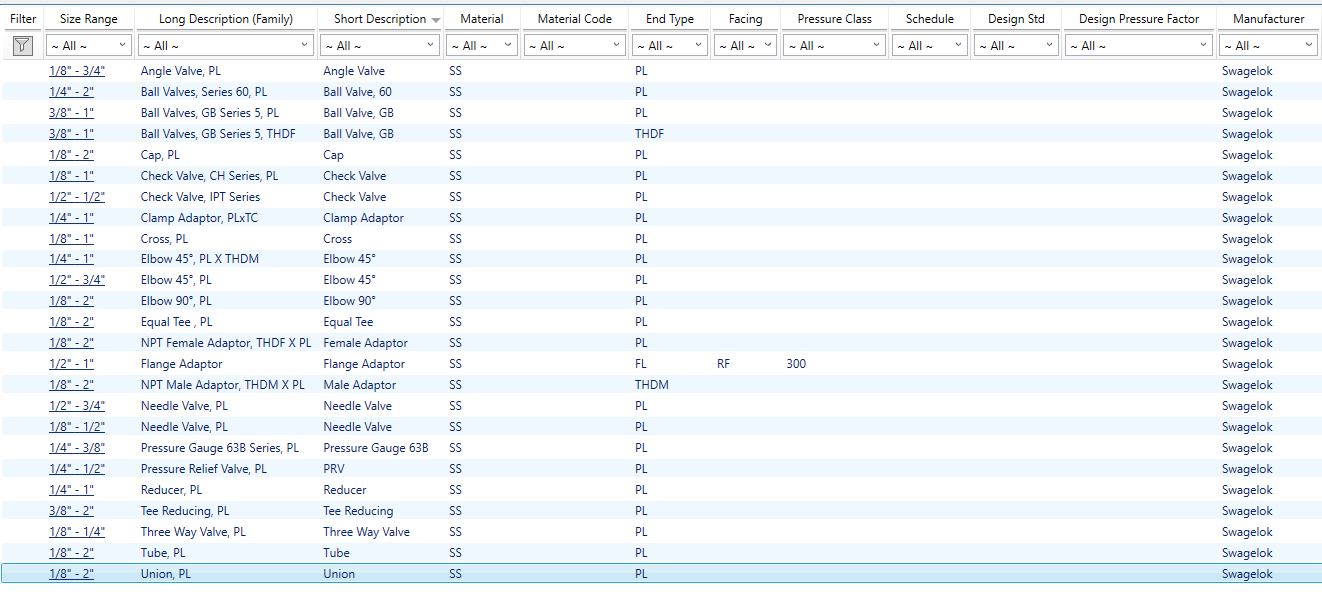Select 'Ball Valves, GB Series 5, THDF' row
The width and height of the screenshot is (1322, 599).
coord(661,134)
